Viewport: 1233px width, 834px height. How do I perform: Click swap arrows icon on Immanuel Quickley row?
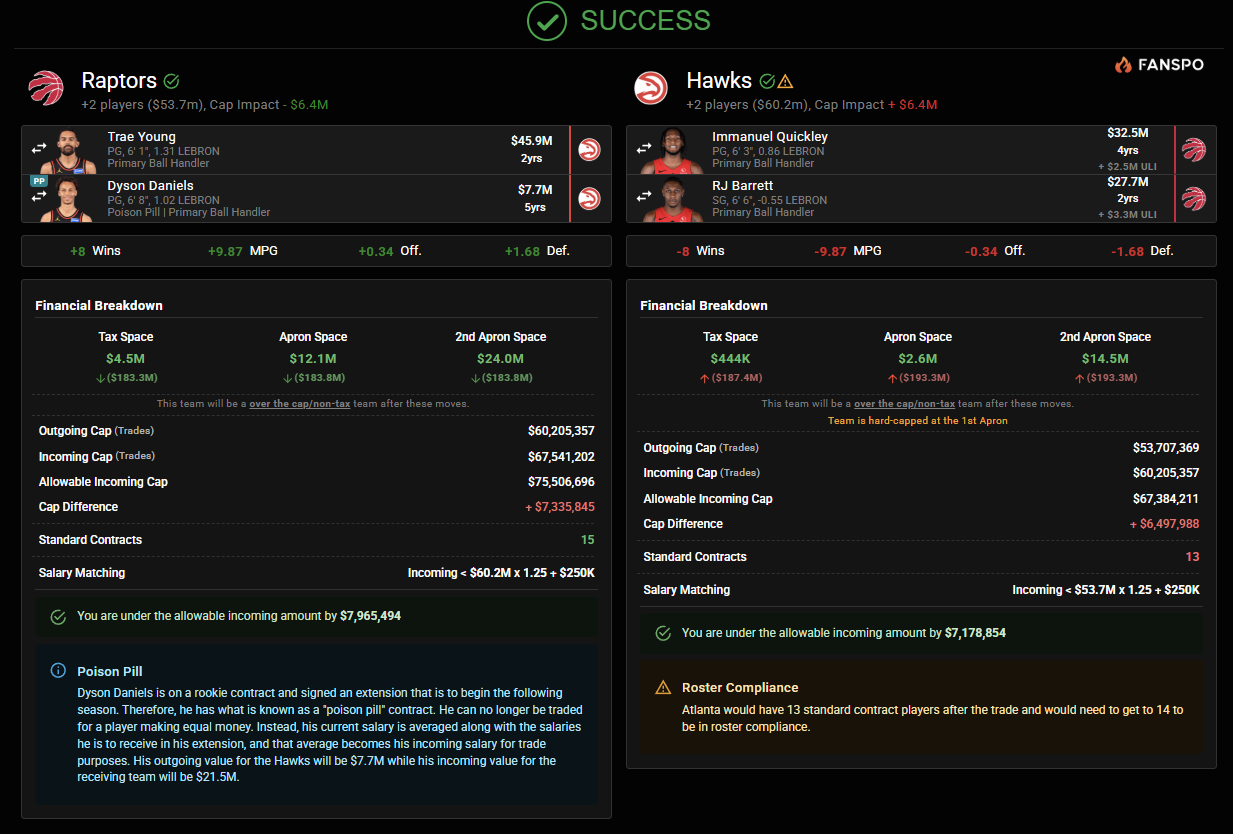coord(644,148)
